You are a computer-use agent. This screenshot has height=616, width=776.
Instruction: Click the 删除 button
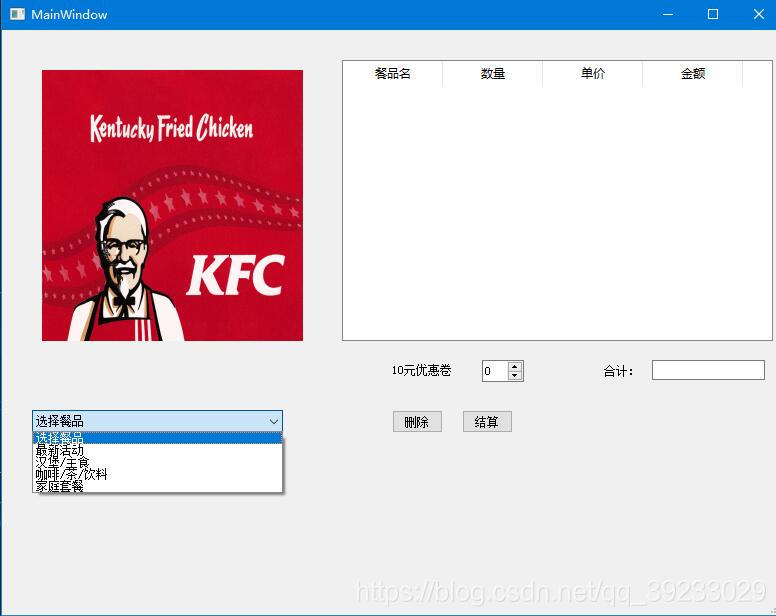pos(417,422)
